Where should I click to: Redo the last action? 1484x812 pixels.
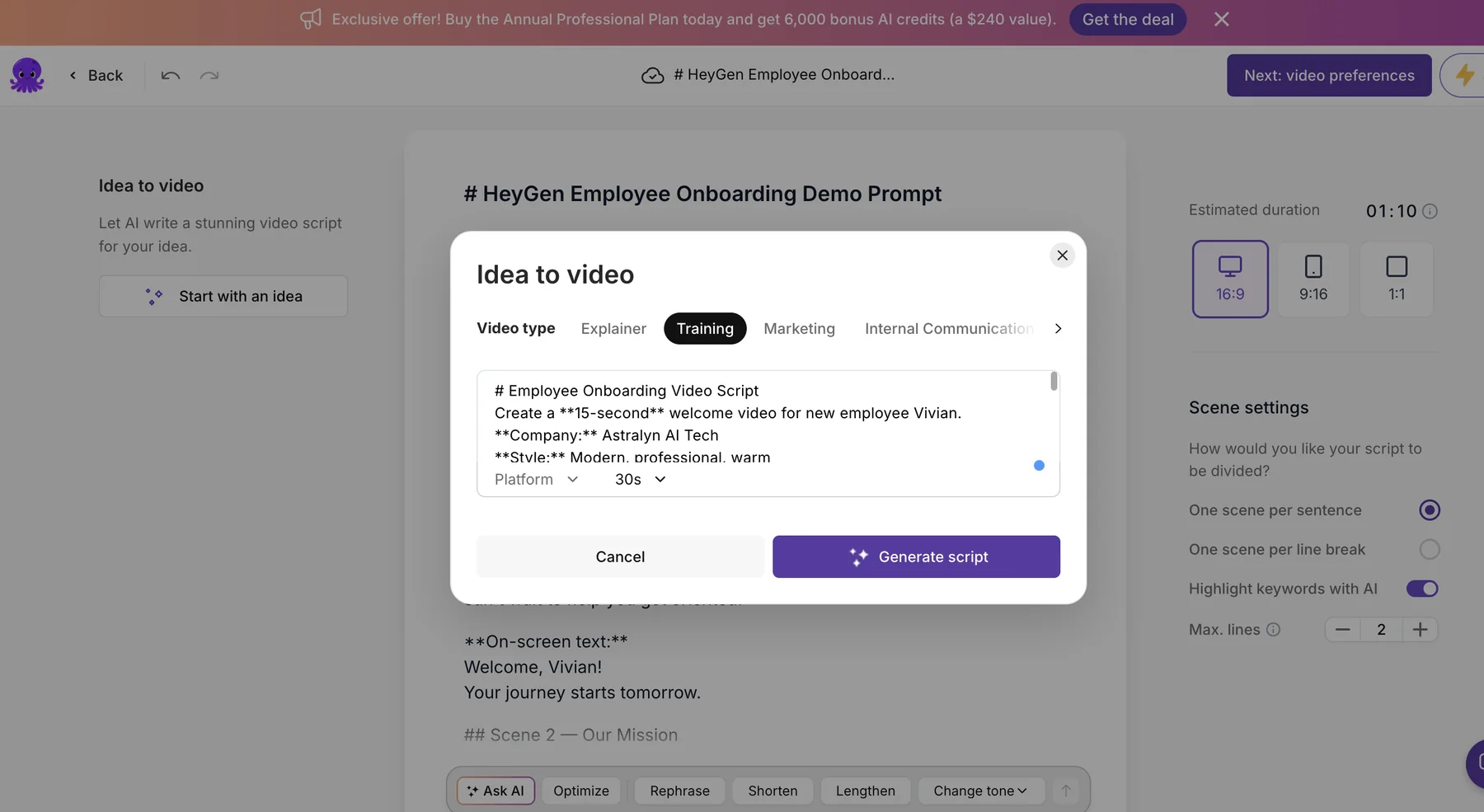(209, 76)
